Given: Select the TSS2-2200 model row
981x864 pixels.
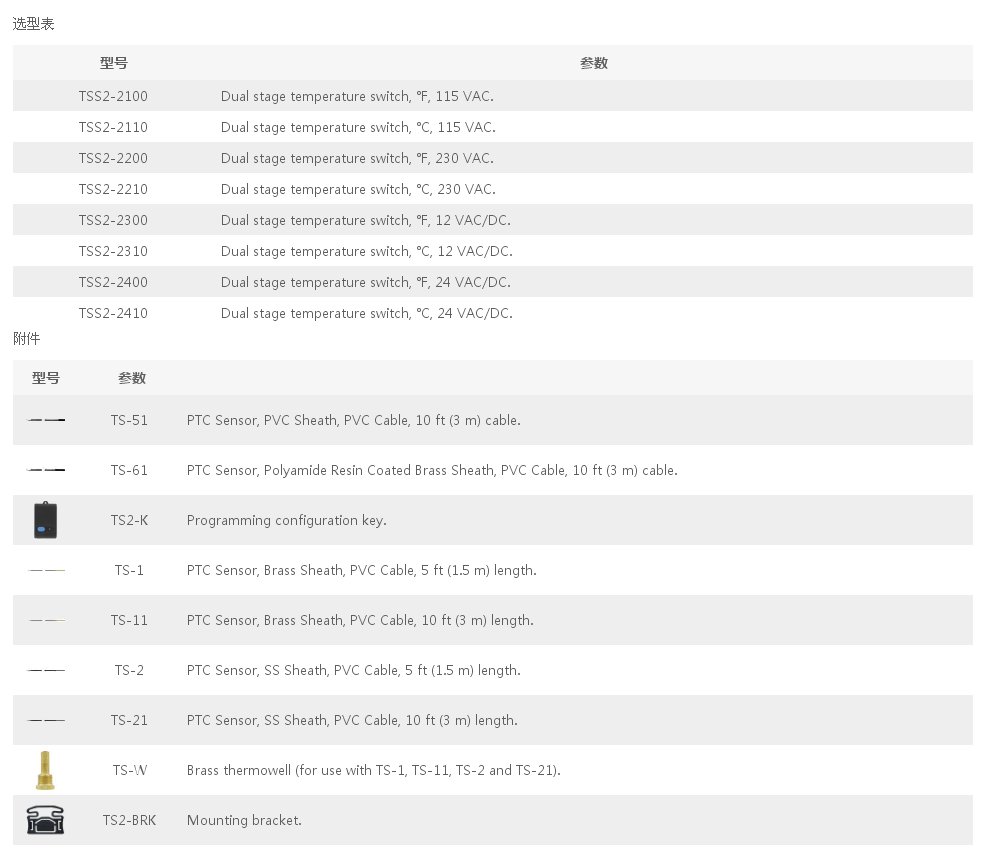Looking at the screenshot, I should tap(492, 158).
